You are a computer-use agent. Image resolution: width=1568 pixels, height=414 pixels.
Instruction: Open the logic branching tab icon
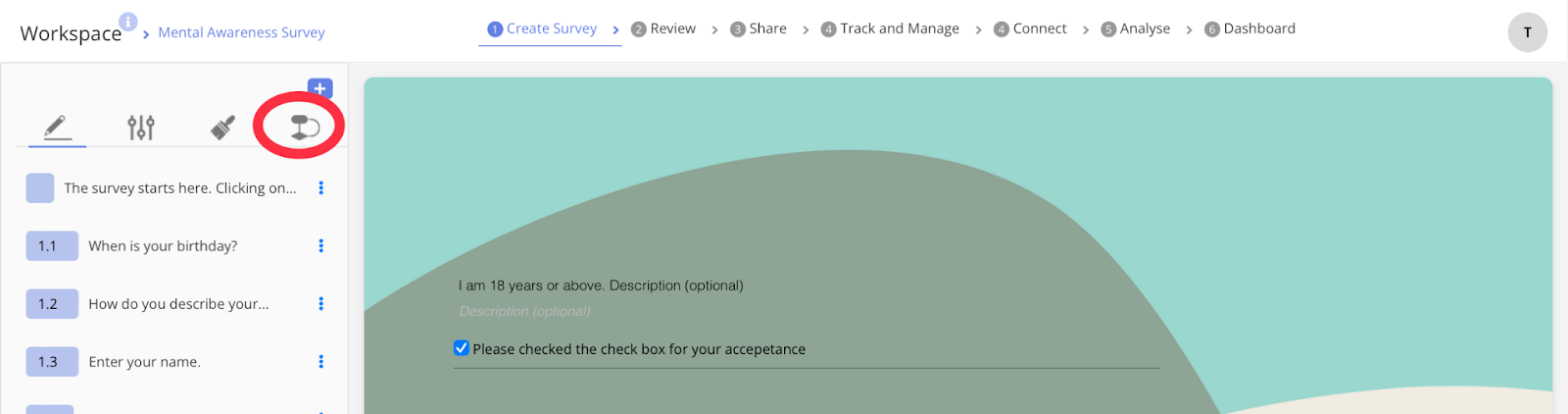click(x=305, y=127)
